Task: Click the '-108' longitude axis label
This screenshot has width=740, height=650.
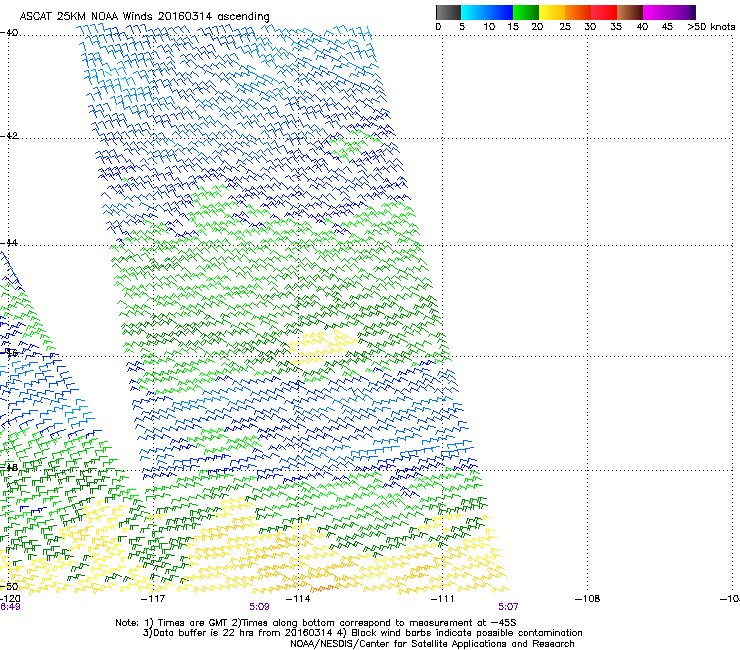Action: pos(588,599)
